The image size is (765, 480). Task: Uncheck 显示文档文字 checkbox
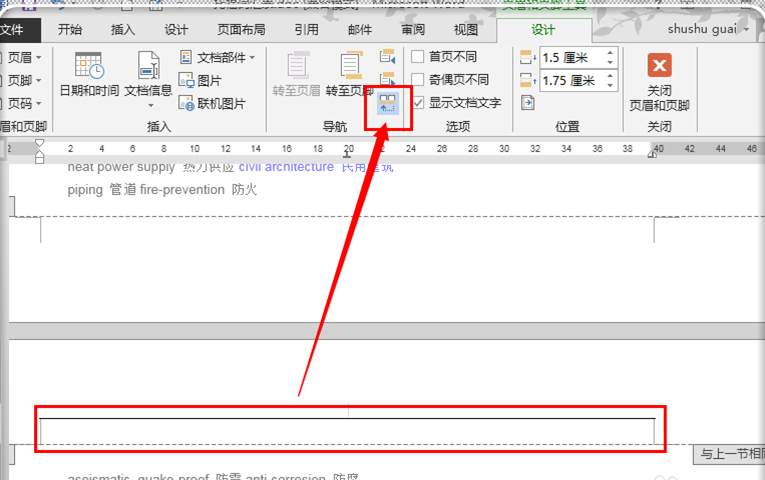[x=418, y=103]
